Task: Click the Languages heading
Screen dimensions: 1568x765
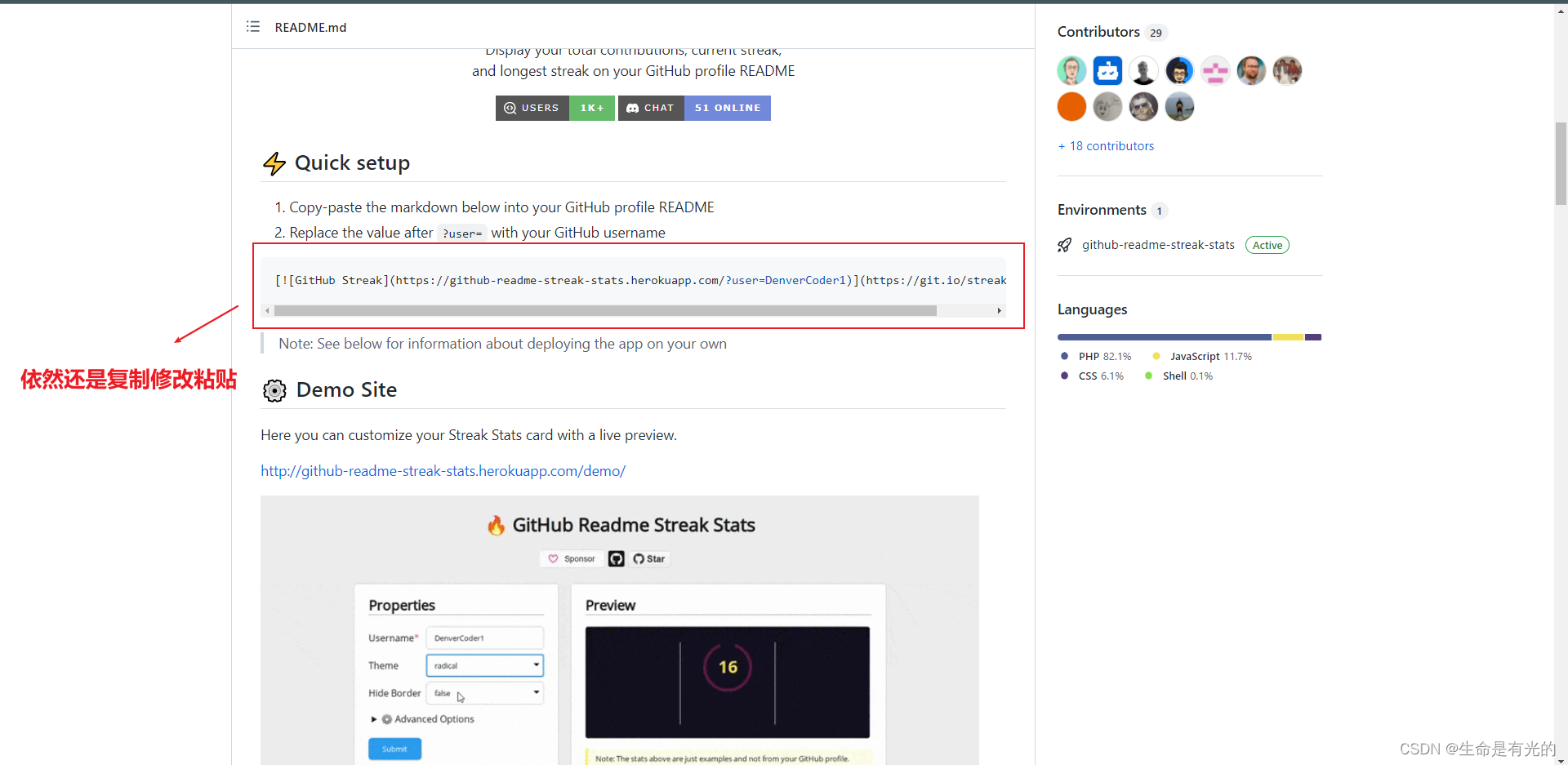Action: coord(1092,309)
